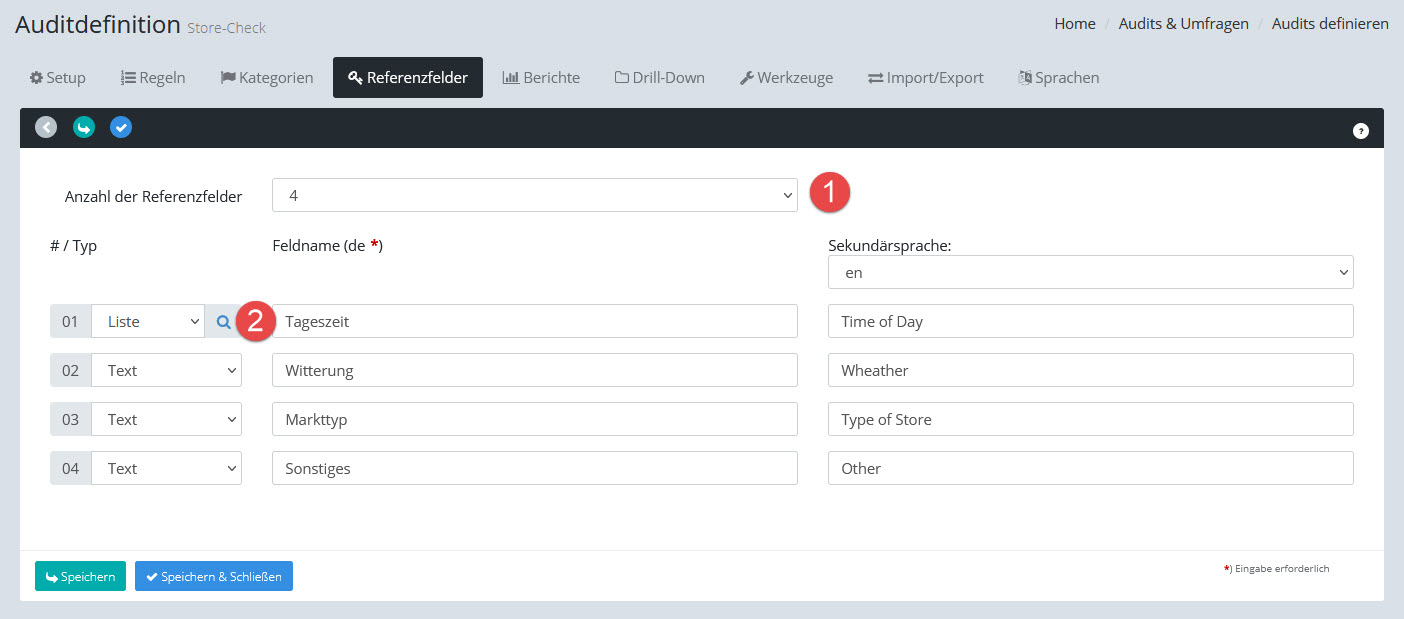Click the grey back arrow icon
Screen dimensions: 1404x619
(46, 127)
